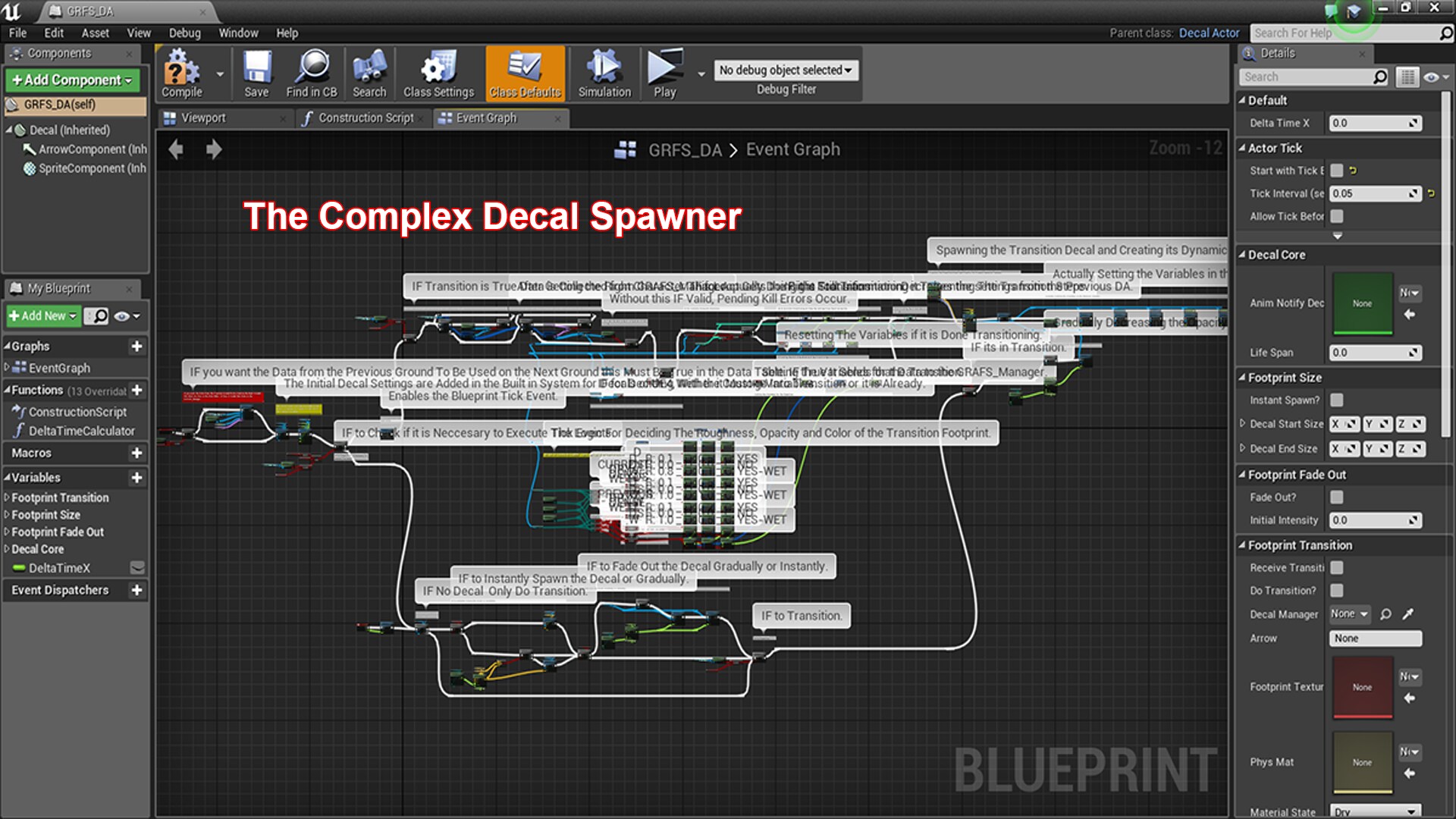Click search magnifier in My Blueprint panel

[97, 316]
